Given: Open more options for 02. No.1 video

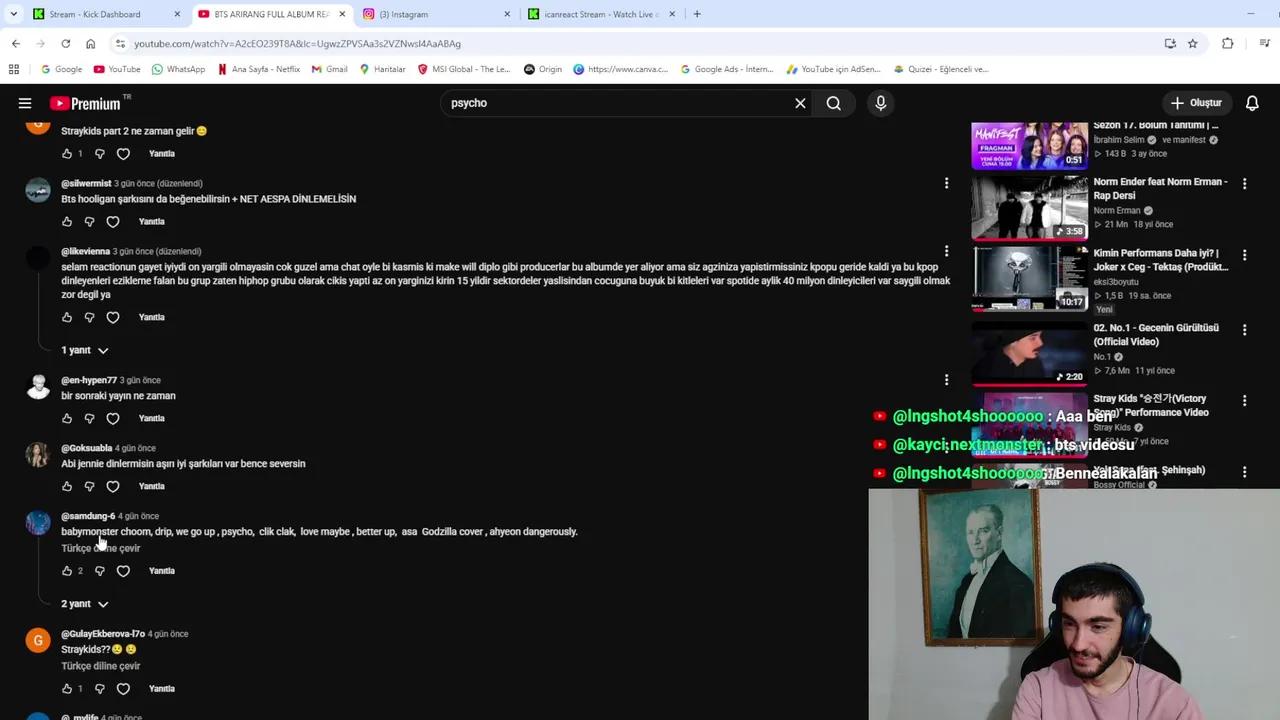Looking at the screenshot, I should (x=1244, y=329).
